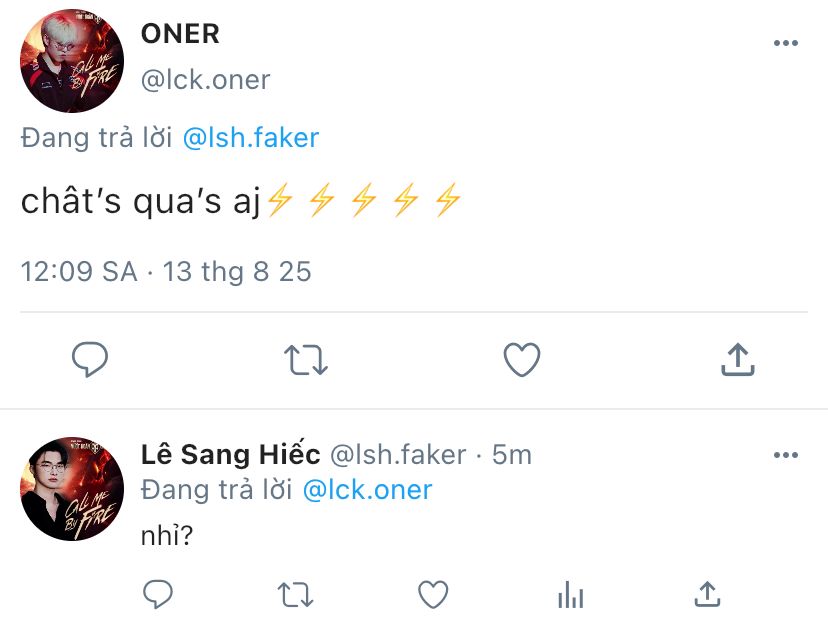Open ONER's profile picture

[x=71, y=62]
